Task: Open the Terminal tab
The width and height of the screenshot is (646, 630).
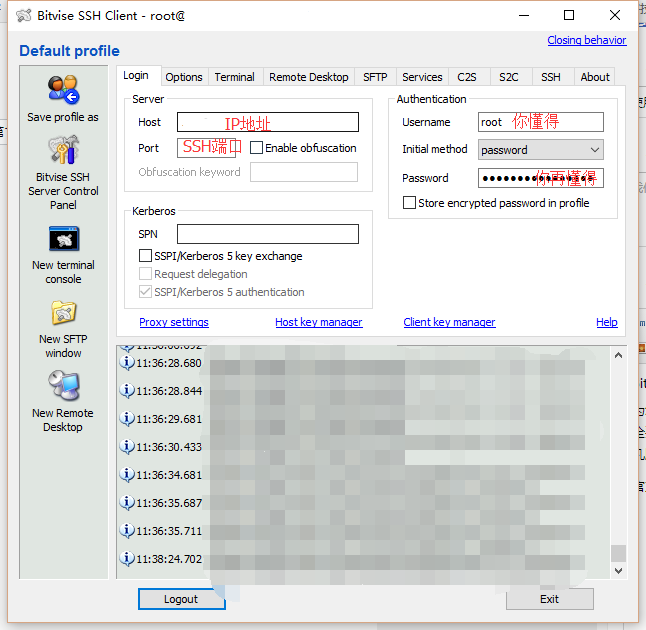Action: (235, 77)
